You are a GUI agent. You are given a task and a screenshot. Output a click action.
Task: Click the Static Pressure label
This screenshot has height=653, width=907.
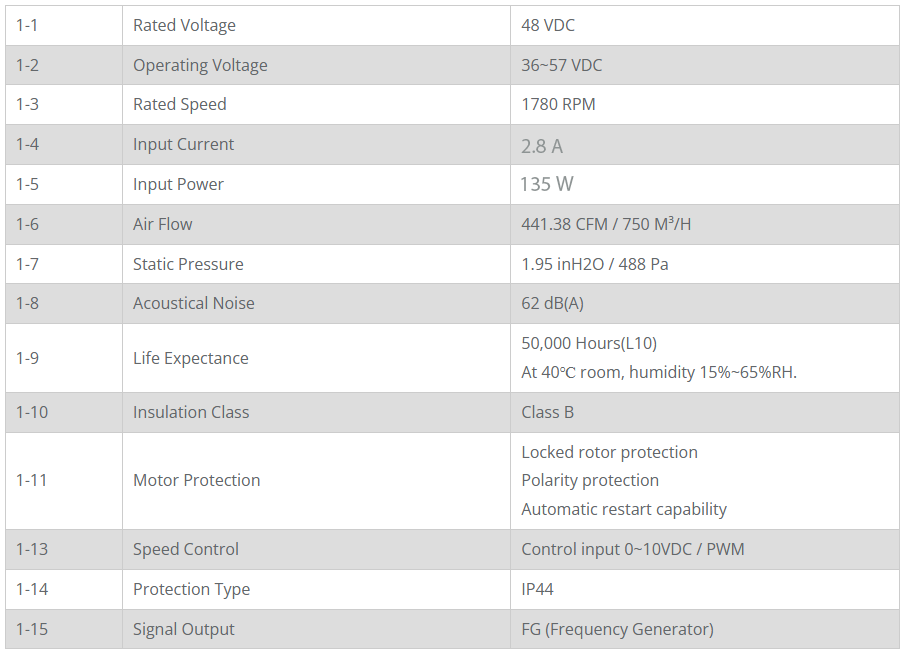188,264
